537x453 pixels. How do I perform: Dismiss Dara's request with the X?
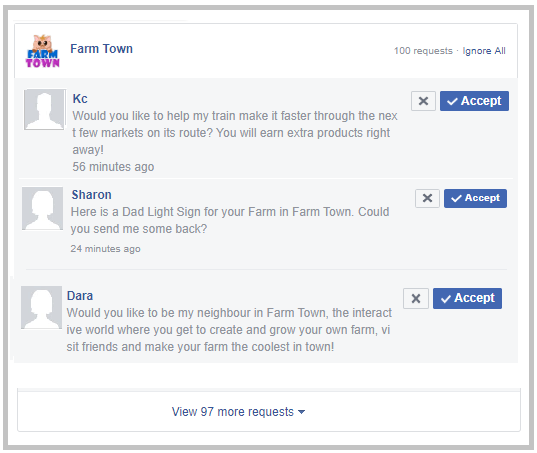[x=416, y=299]
